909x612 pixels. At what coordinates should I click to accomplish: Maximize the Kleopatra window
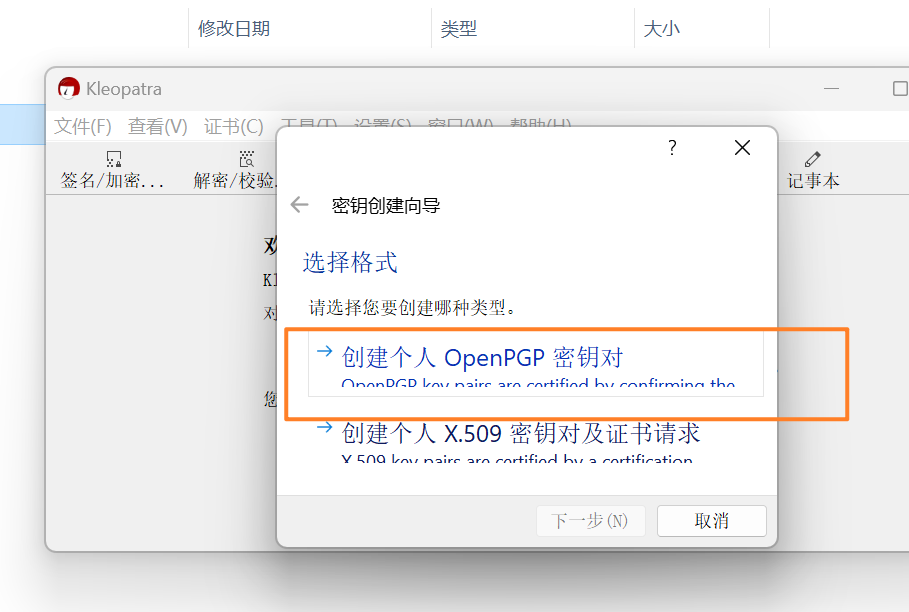pos(899,89)
